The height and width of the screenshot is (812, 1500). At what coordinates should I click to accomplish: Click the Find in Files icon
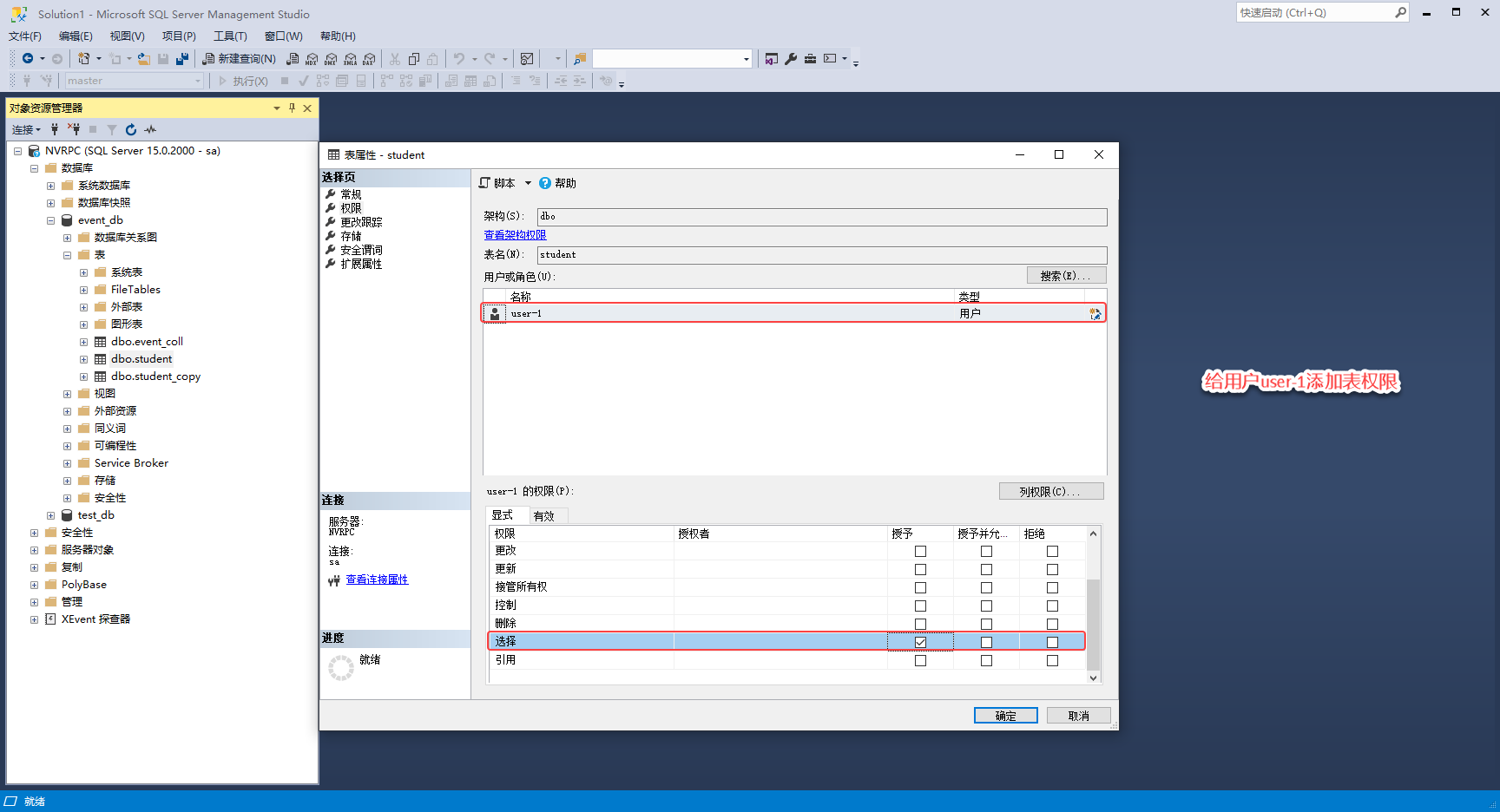pos(580,59)
